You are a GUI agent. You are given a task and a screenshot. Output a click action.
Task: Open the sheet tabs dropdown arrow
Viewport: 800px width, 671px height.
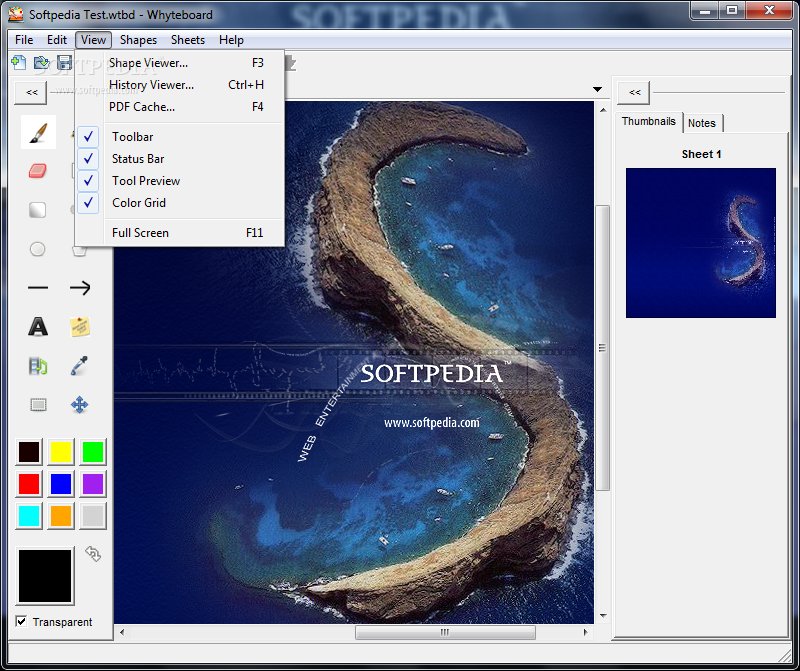tap(597, 89)
